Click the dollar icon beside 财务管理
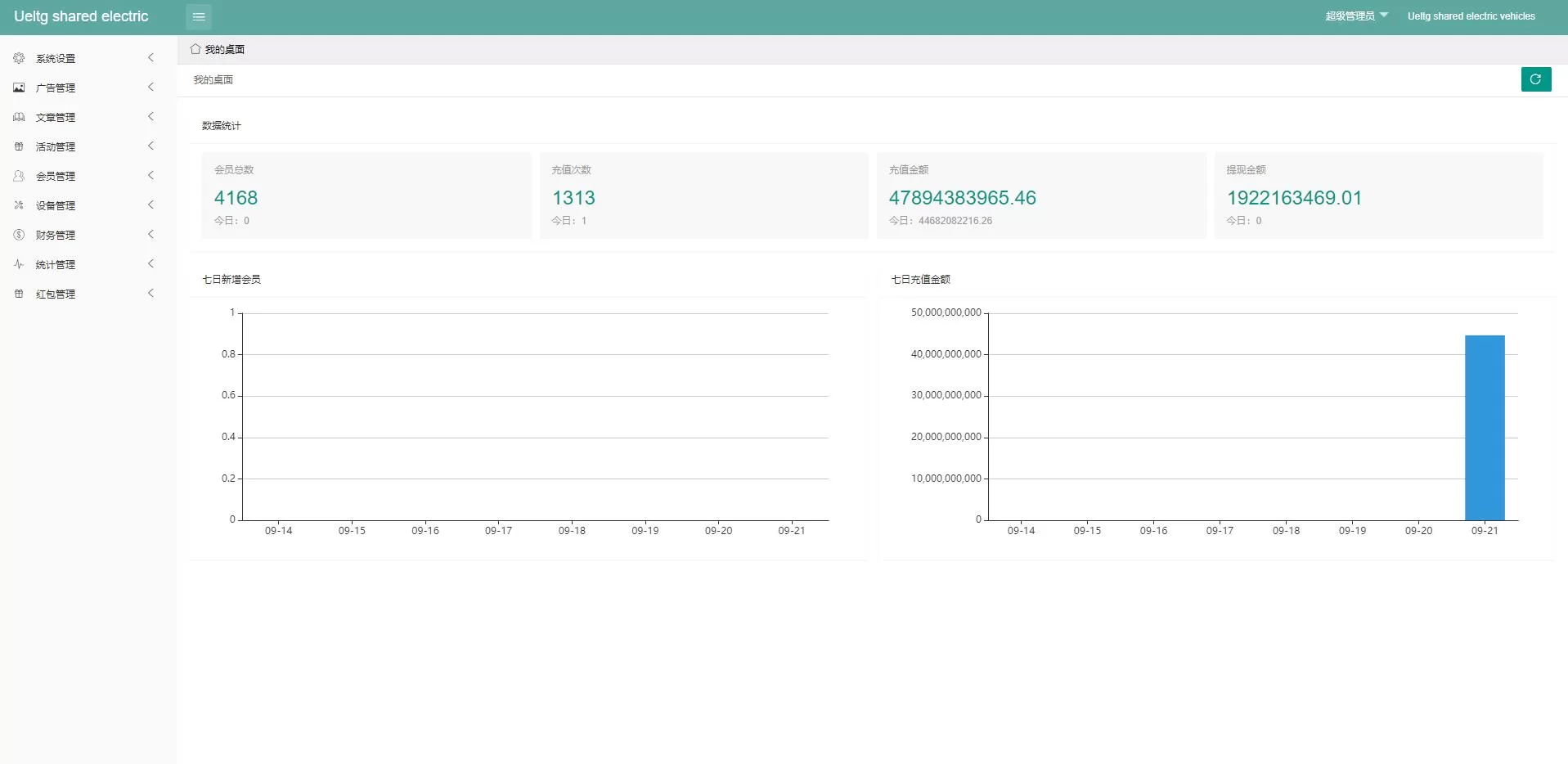Image resolution: width=1568 pixels, height=764 pixels. [19, 235]
